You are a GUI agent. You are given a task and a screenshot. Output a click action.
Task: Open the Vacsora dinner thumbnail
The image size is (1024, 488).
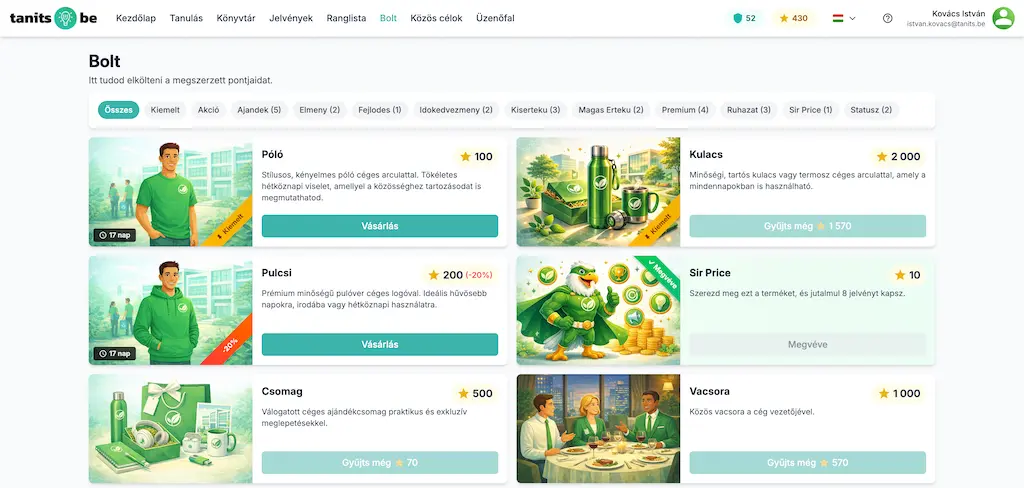(598, 429)
